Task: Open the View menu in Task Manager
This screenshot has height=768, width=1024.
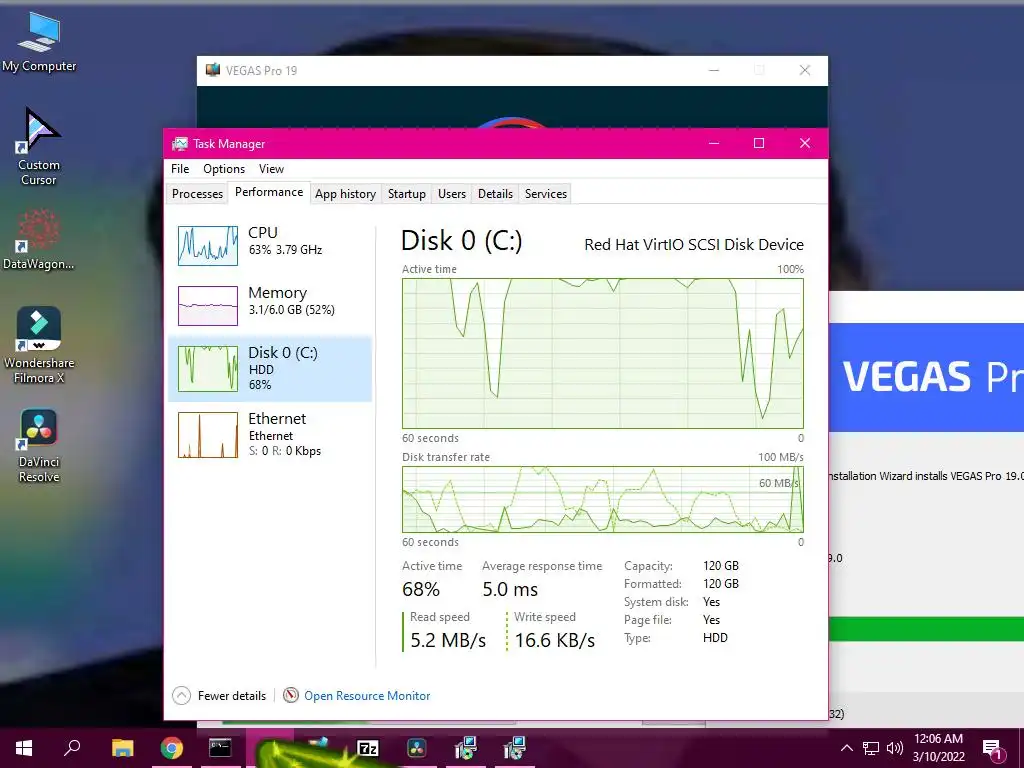Action: coord(271,168)
